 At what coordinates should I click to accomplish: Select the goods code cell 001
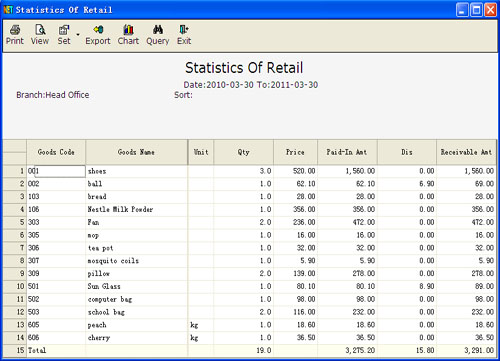click(x=56, y=171)
